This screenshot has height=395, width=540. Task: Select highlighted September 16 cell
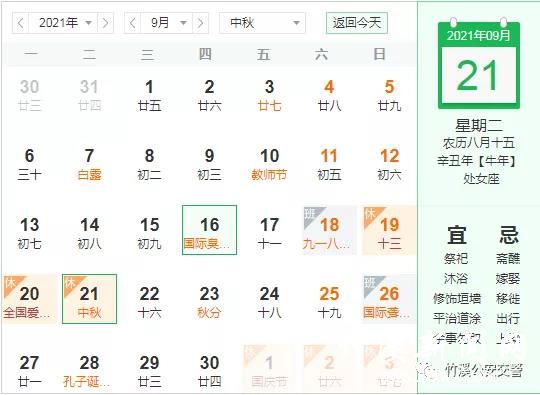209,230
